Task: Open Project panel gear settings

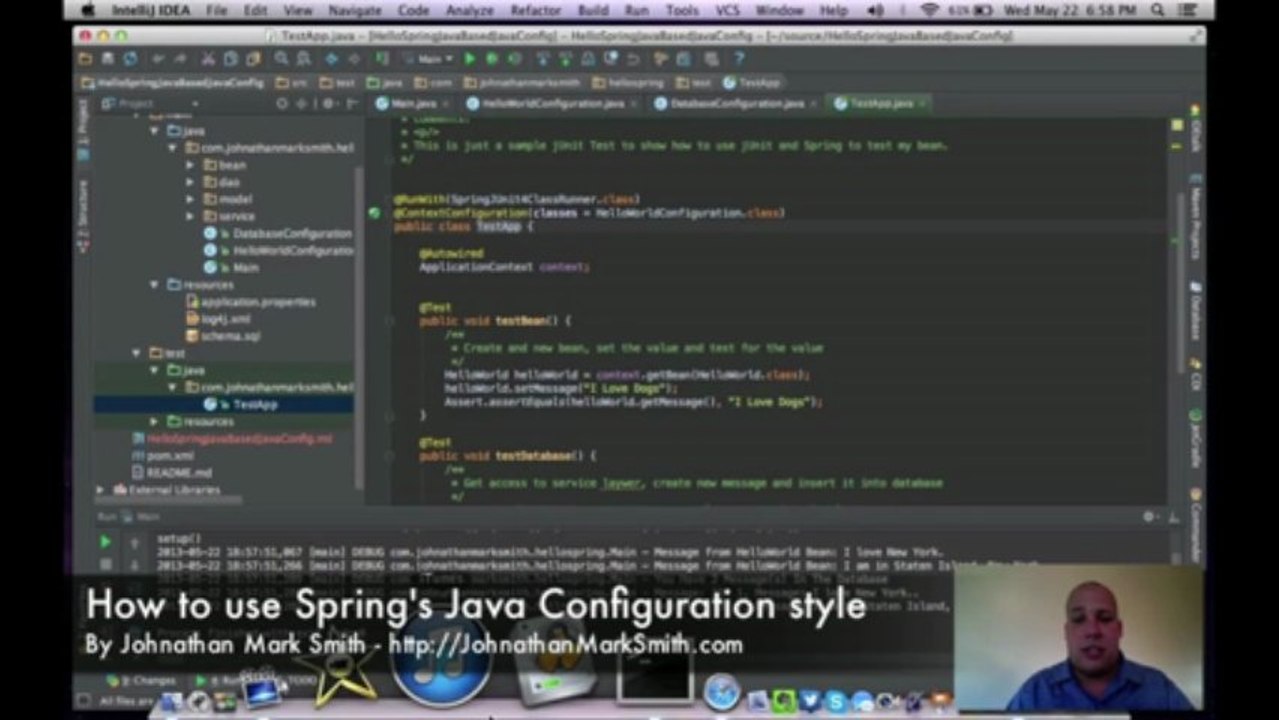Action: (327, 103)
